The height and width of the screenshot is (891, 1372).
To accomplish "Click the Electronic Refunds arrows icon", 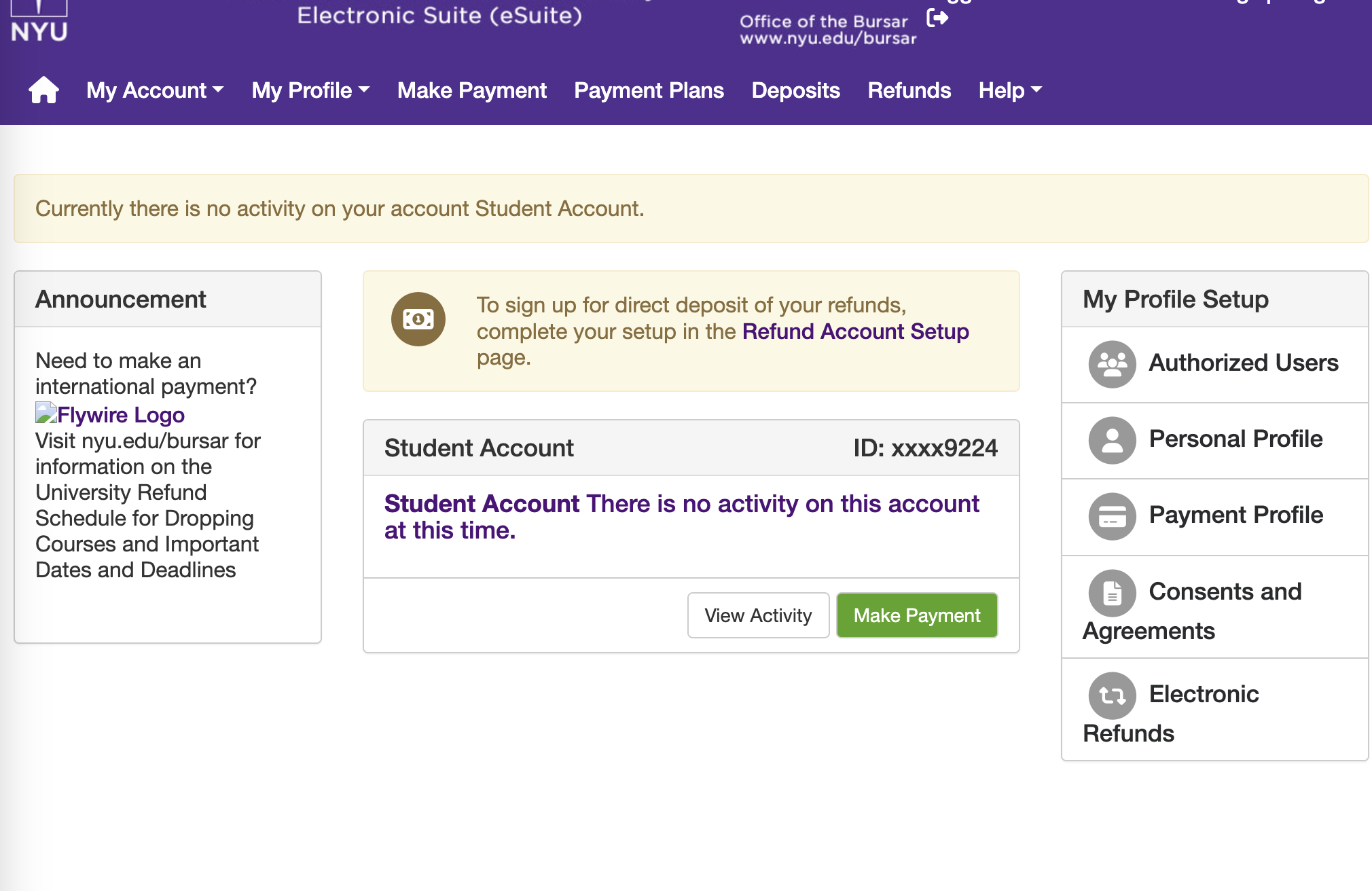I will pyautogui.click(x=1112, y=695).
